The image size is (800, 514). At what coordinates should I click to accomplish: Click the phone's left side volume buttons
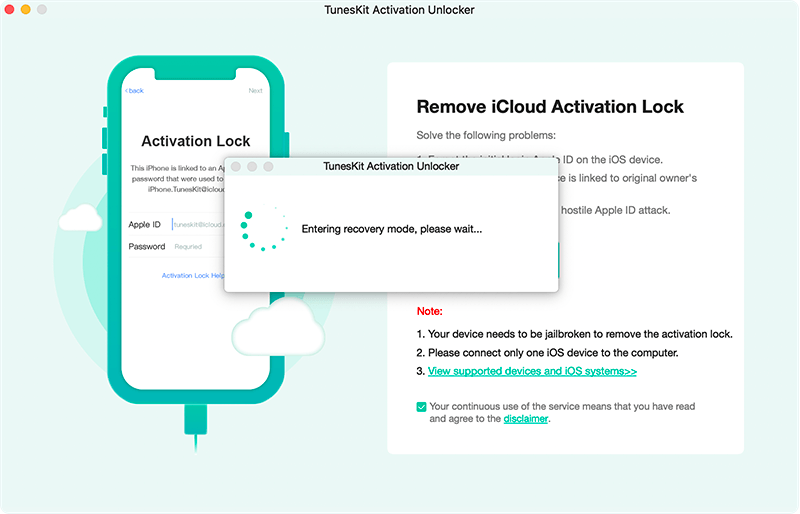pos(104,150)
